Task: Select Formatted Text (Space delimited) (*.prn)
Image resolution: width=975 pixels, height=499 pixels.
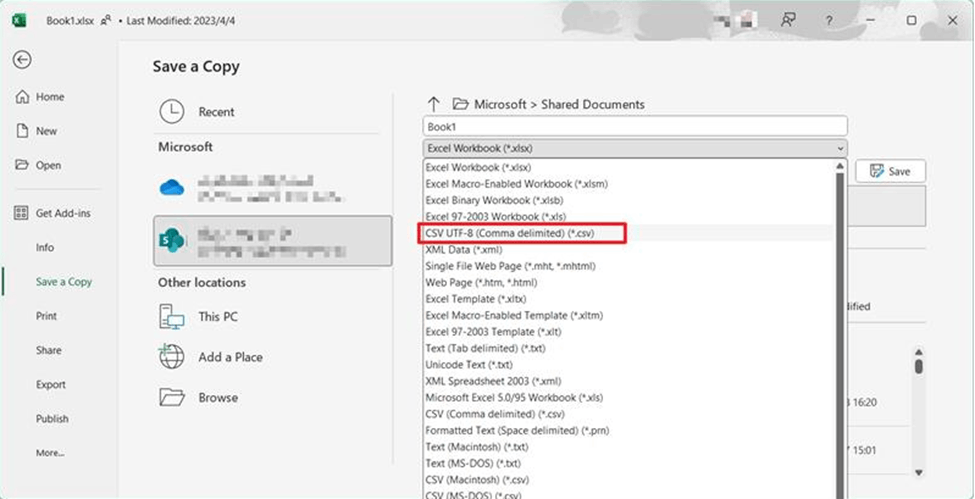Action: (x=628, y=430)
